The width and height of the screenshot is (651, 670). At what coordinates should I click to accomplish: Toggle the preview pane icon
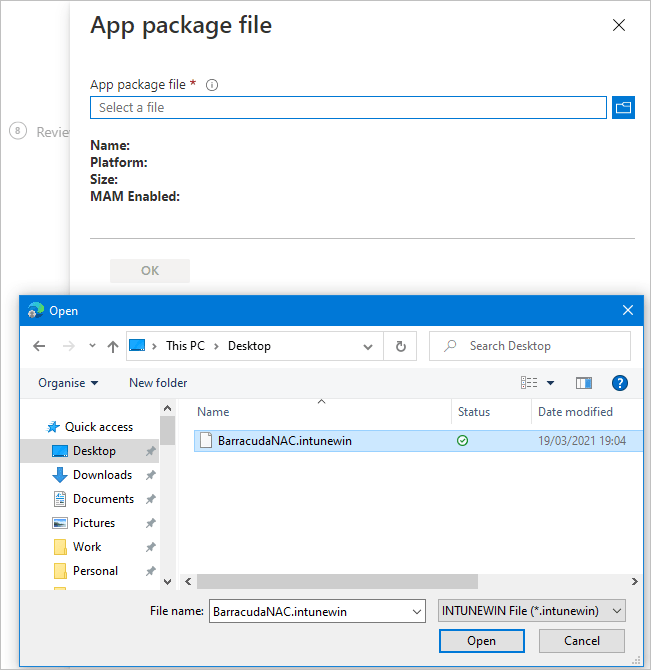tap(584, 383)
